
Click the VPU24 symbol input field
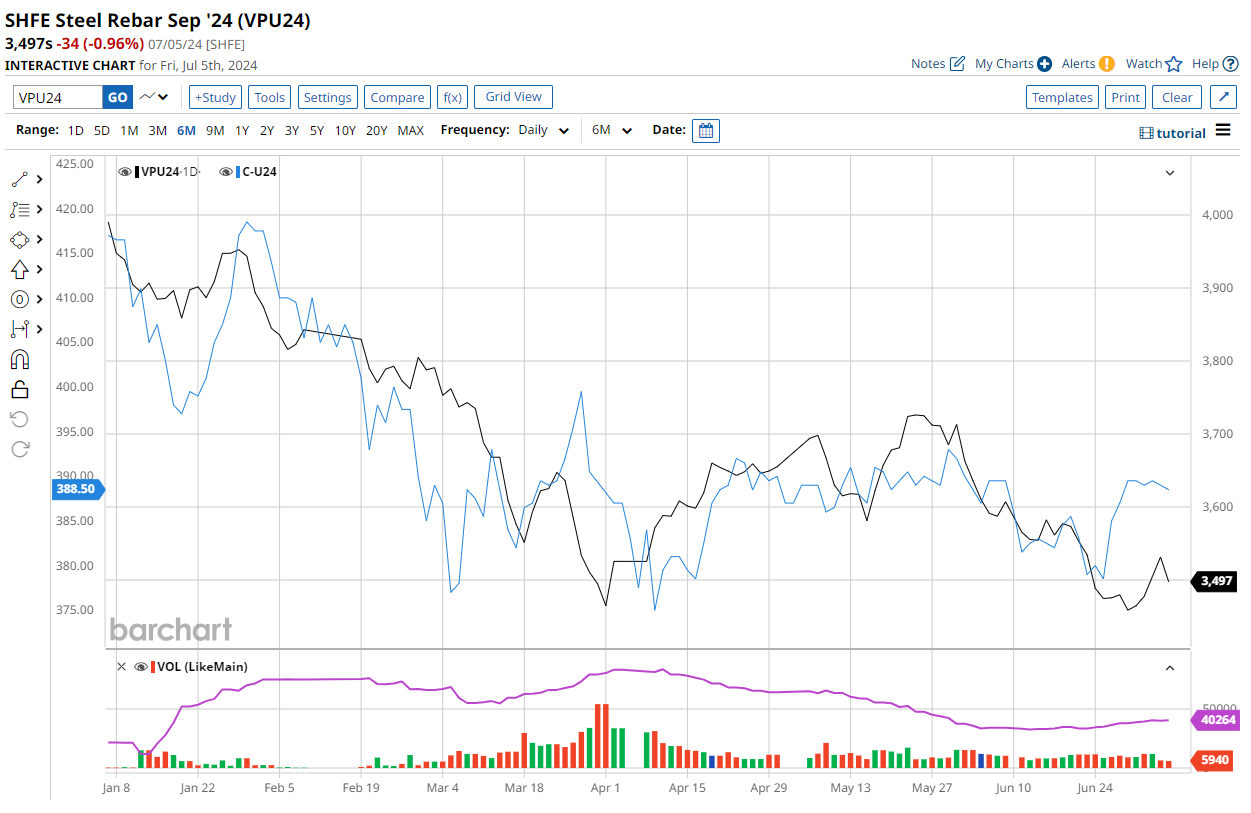point(58,97)
